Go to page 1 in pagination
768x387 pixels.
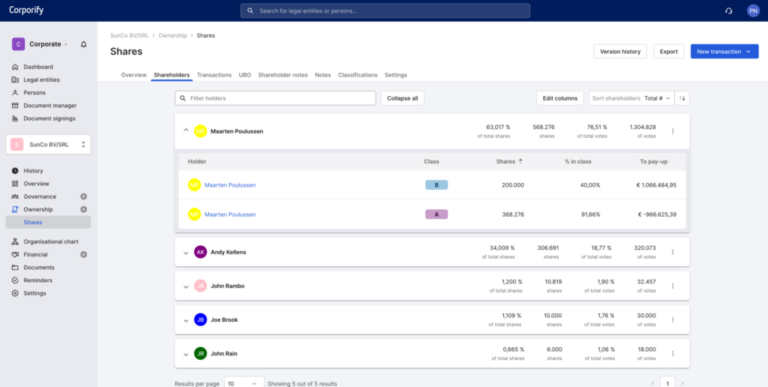coord(667,383)
